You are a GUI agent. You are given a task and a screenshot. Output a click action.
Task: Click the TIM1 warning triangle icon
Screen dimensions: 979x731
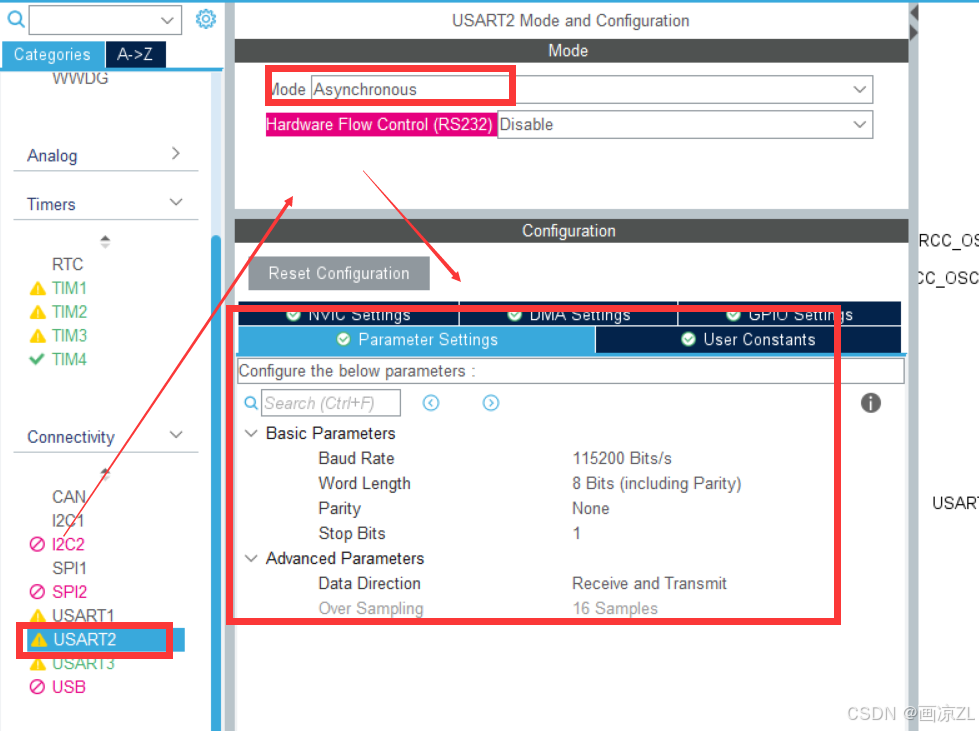[x=37, y=288]
